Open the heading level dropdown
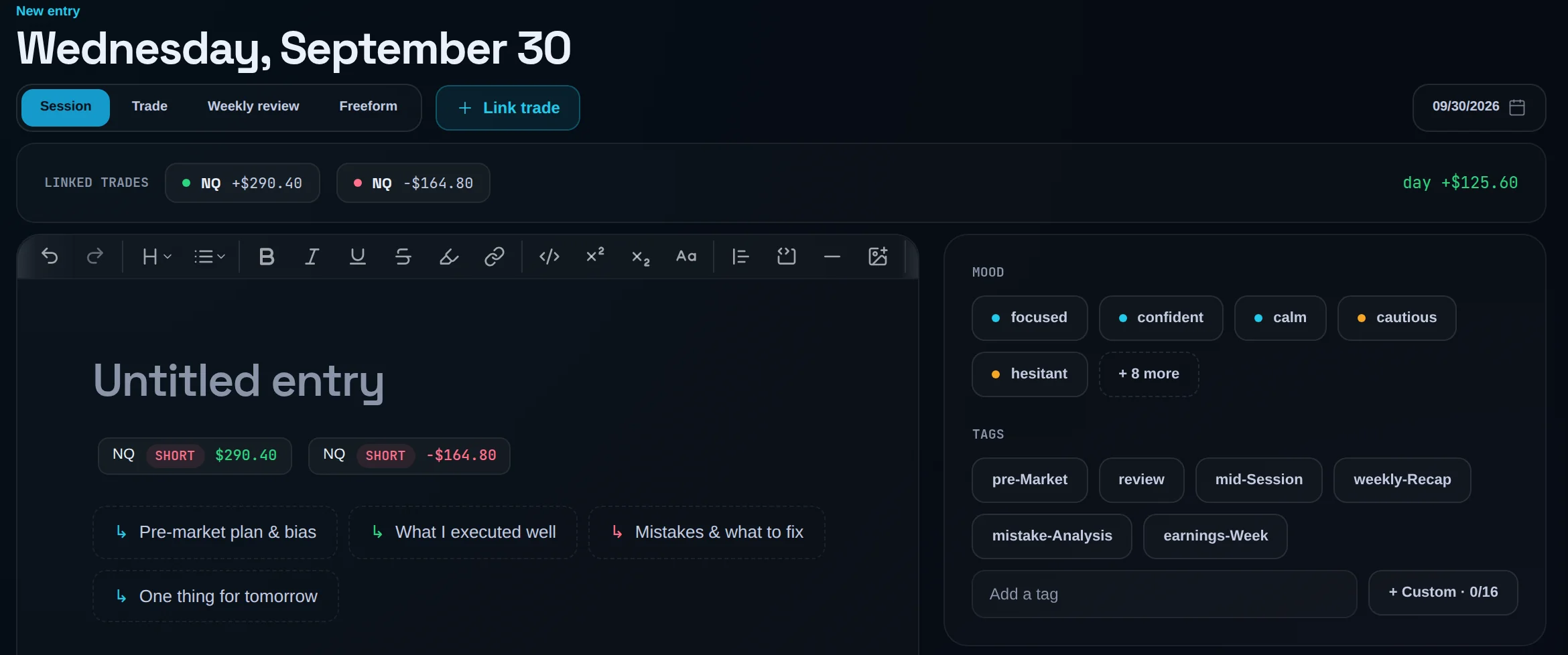The width and height of the screenshot is (1568, 655). (x=157, y=257)
